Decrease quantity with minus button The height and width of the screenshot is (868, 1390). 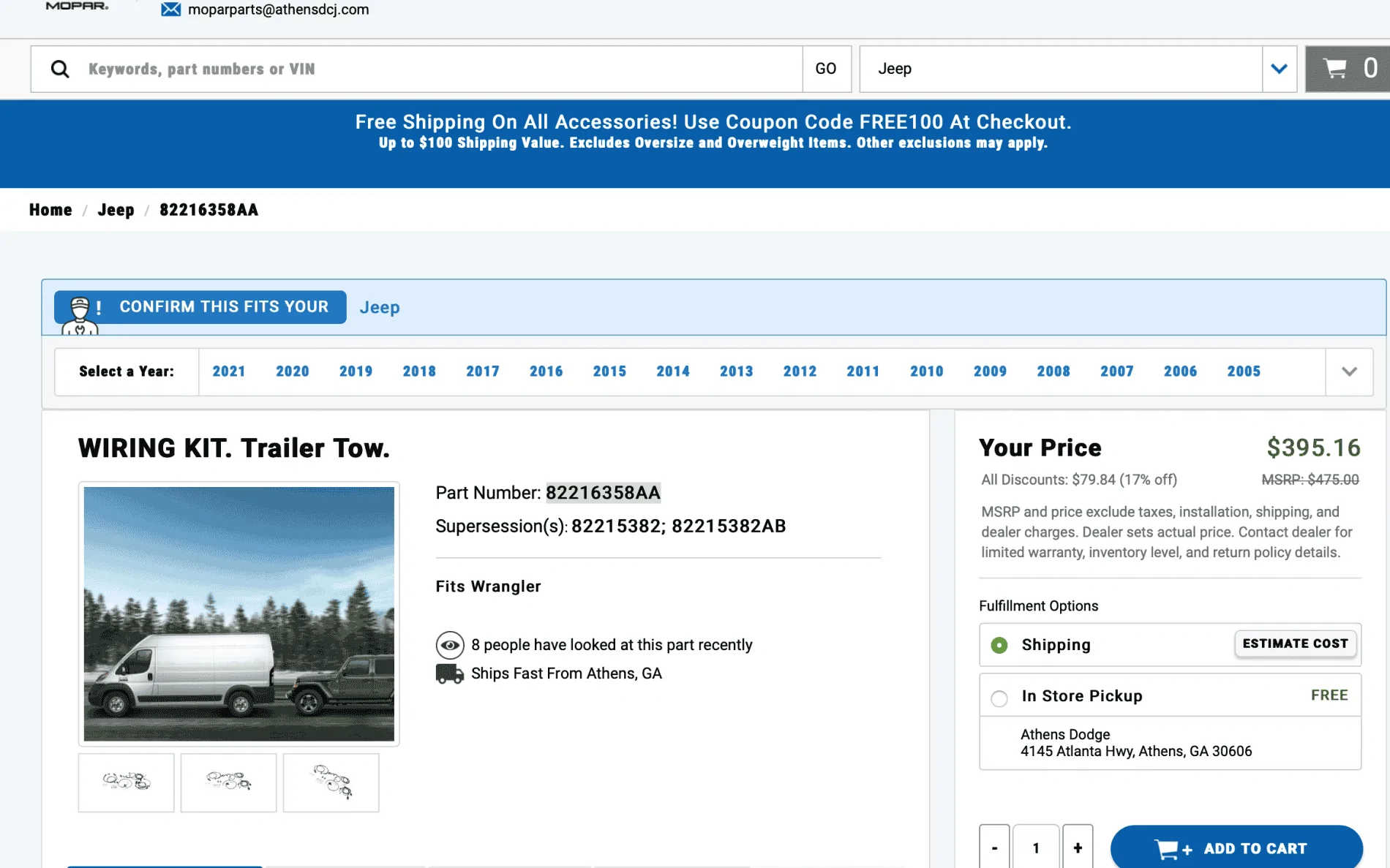tap(994, 847)
